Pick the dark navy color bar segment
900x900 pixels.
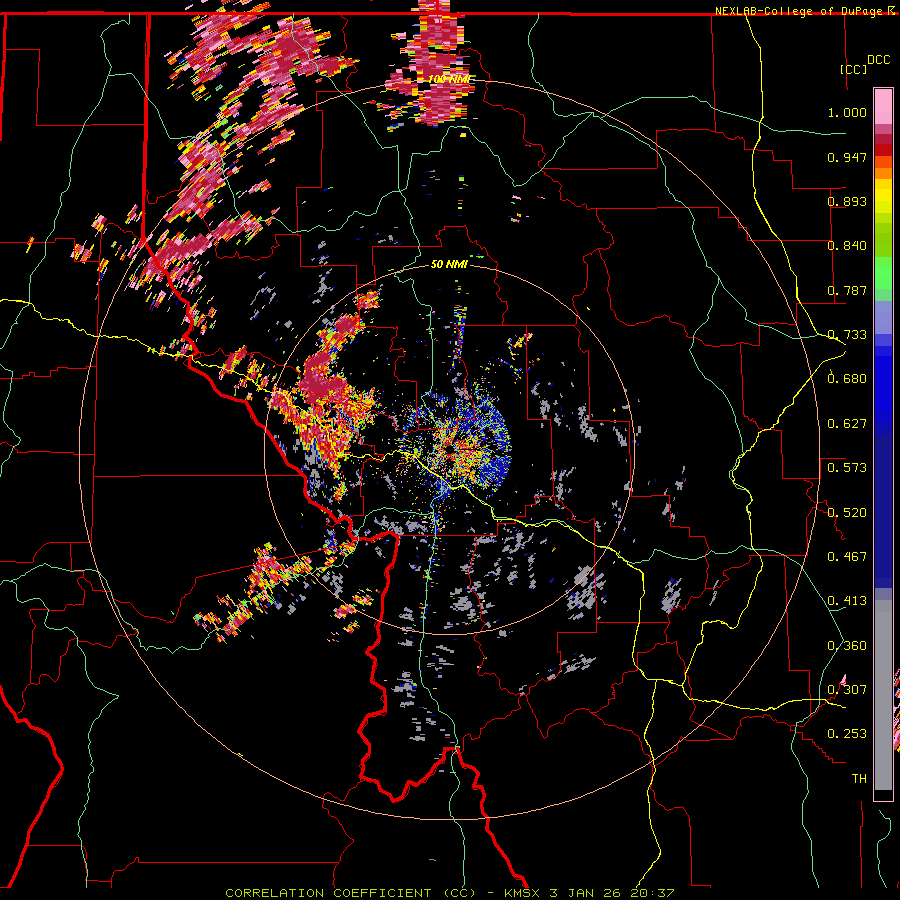click(883, 508)
